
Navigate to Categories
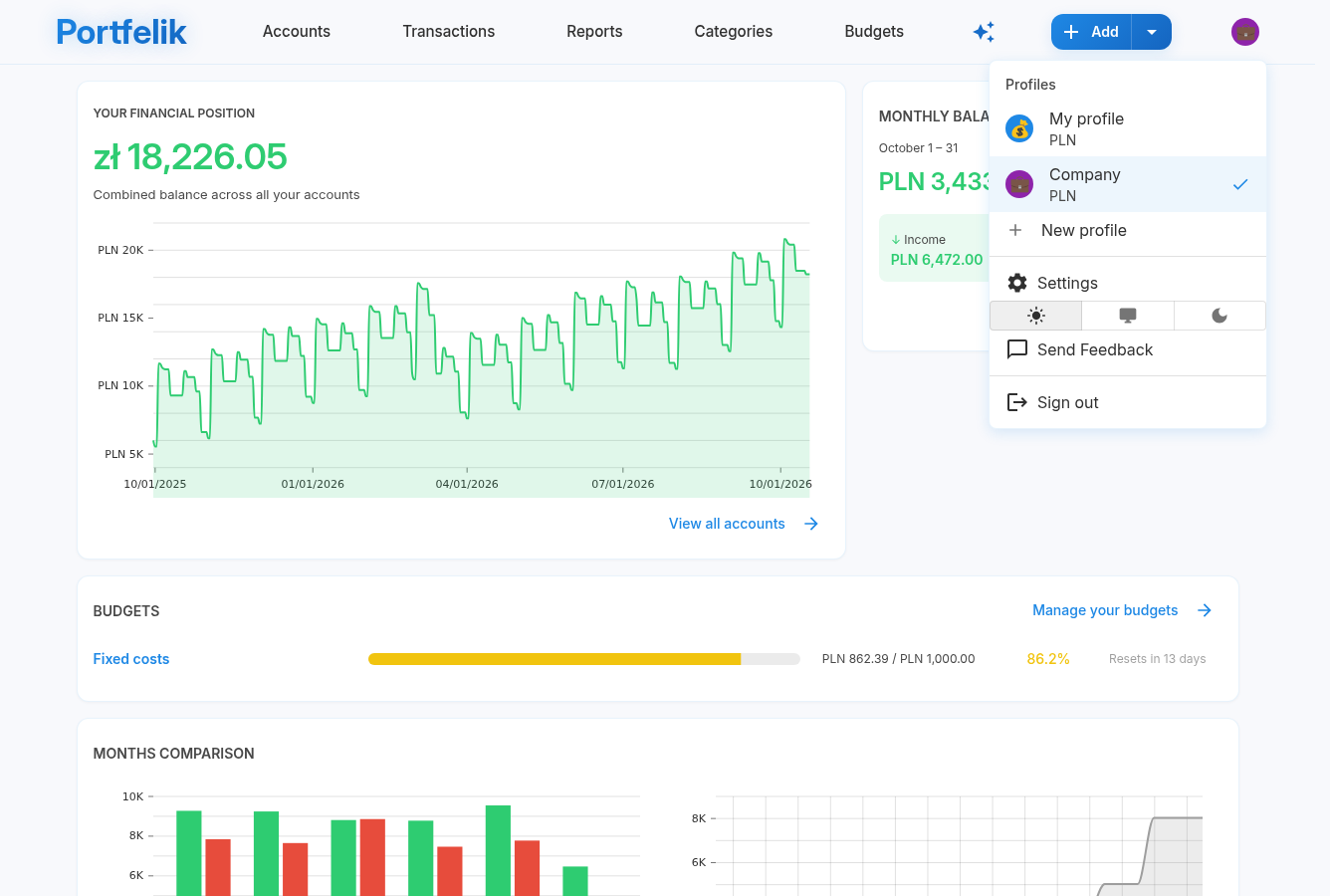coord(734,32)
